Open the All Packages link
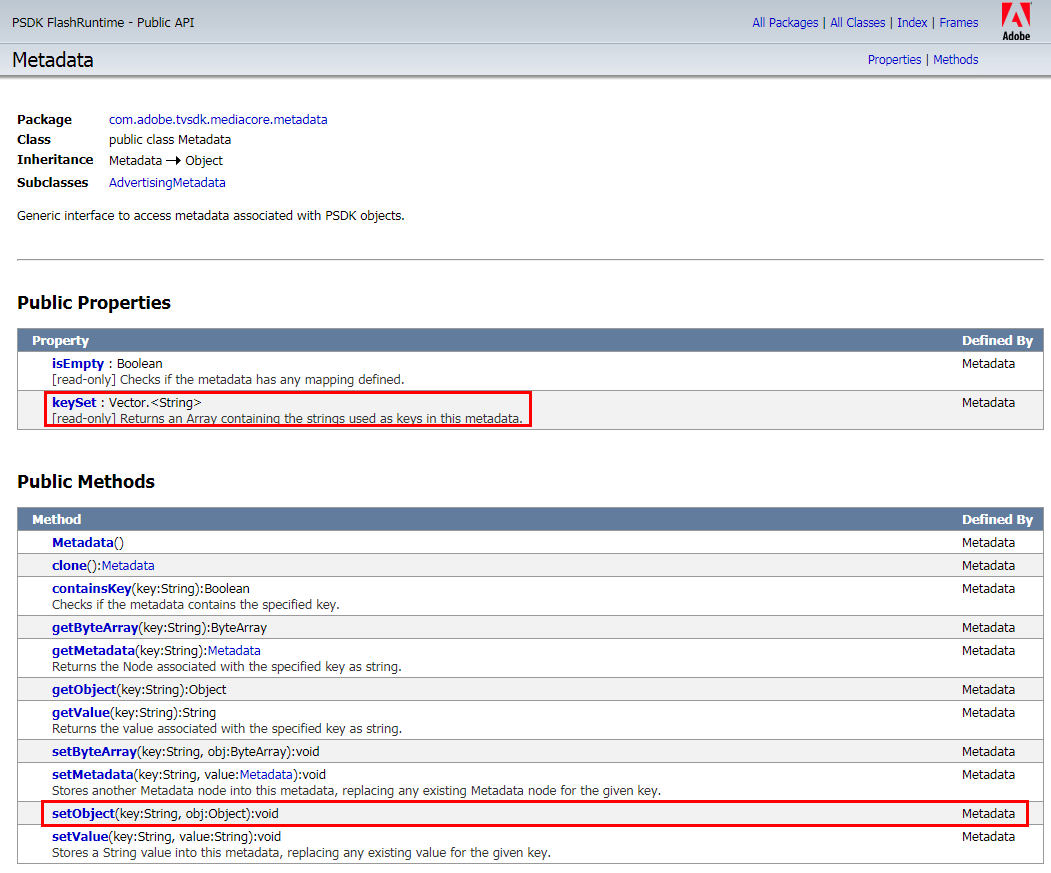The image size is (1051, 873). (785, 23)
